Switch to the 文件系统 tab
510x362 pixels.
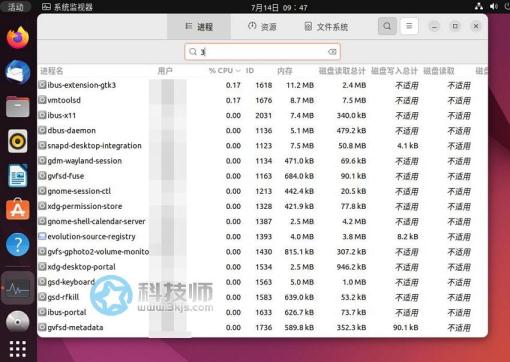click(326, 27)
